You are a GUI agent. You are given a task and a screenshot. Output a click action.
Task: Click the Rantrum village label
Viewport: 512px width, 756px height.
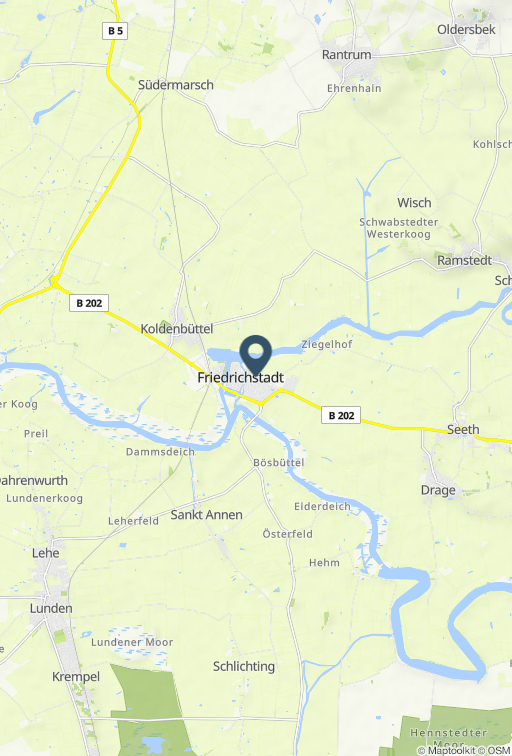[347, 54]
